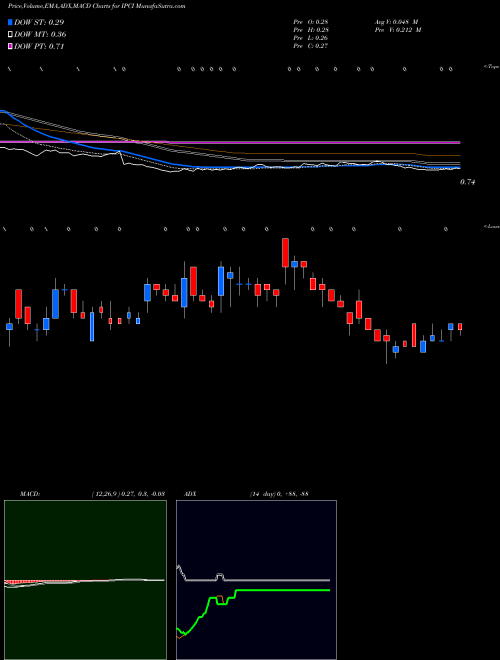500x660 pixels.
Task: Select the 'DOW ST: 0.29' legend label
Action: [39, 22]
